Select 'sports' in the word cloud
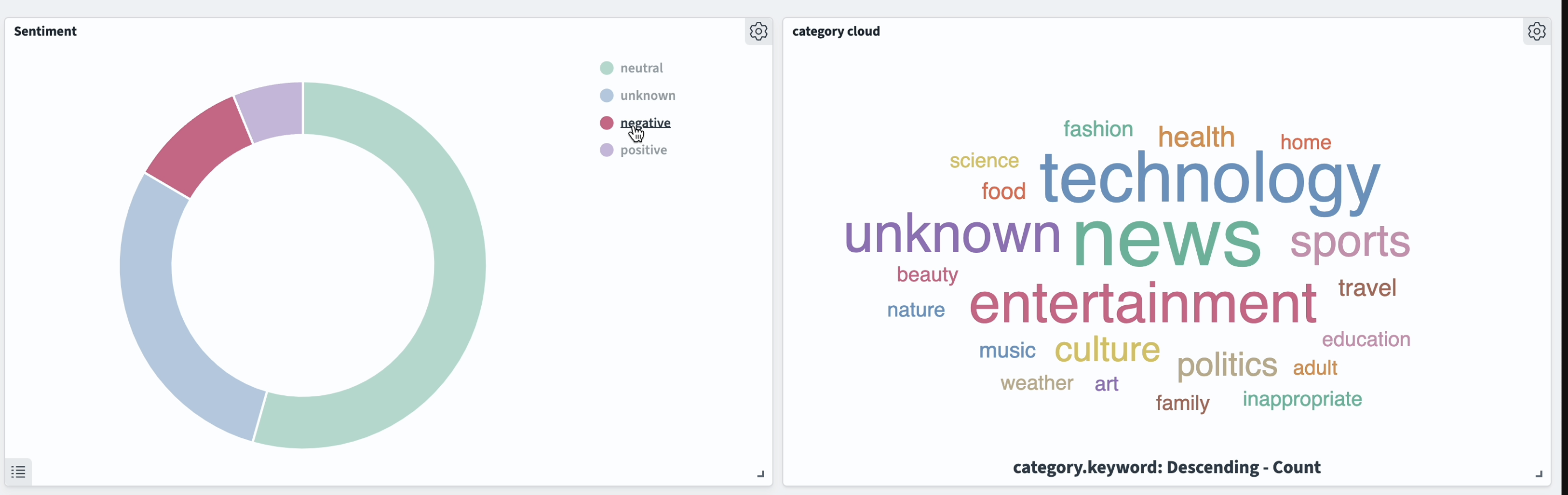The image size is (1568, 495). pos(1350,242)
